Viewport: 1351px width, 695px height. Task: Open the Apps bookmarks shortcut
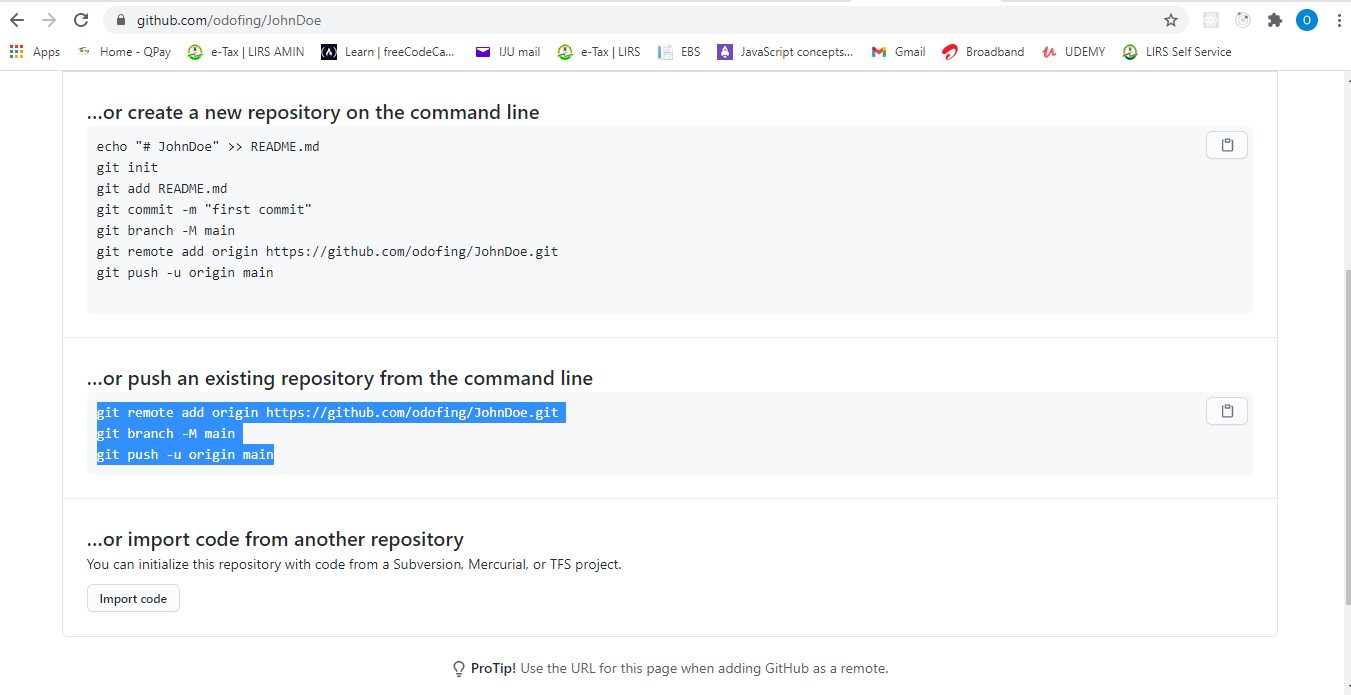tap(35, 52)
